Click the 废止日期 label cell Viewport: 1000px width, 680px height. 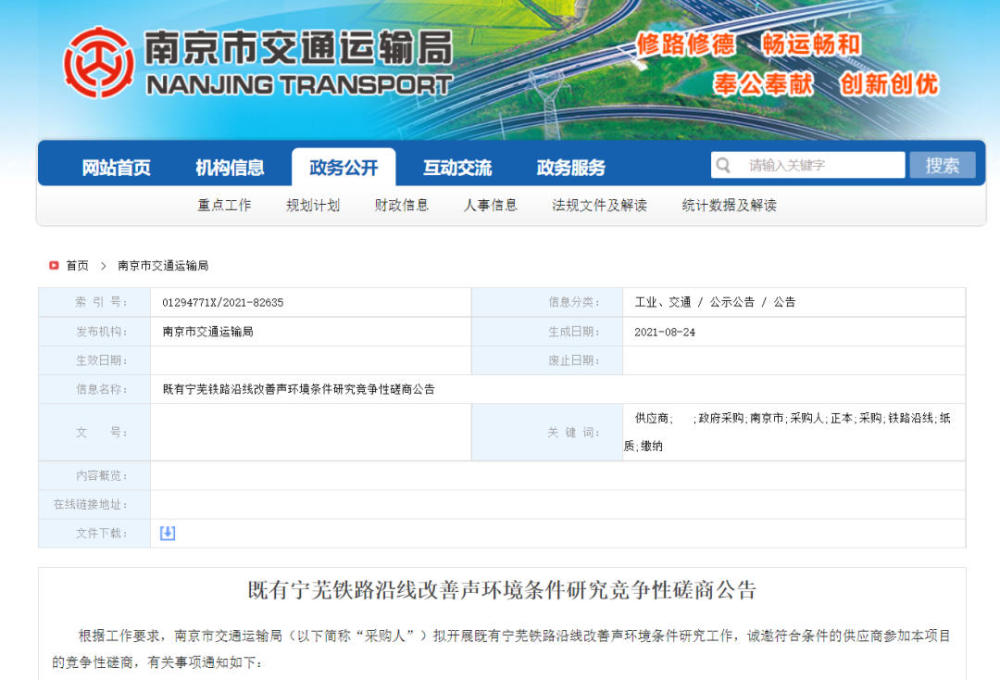pyautogui.click(x=547, y=360)
